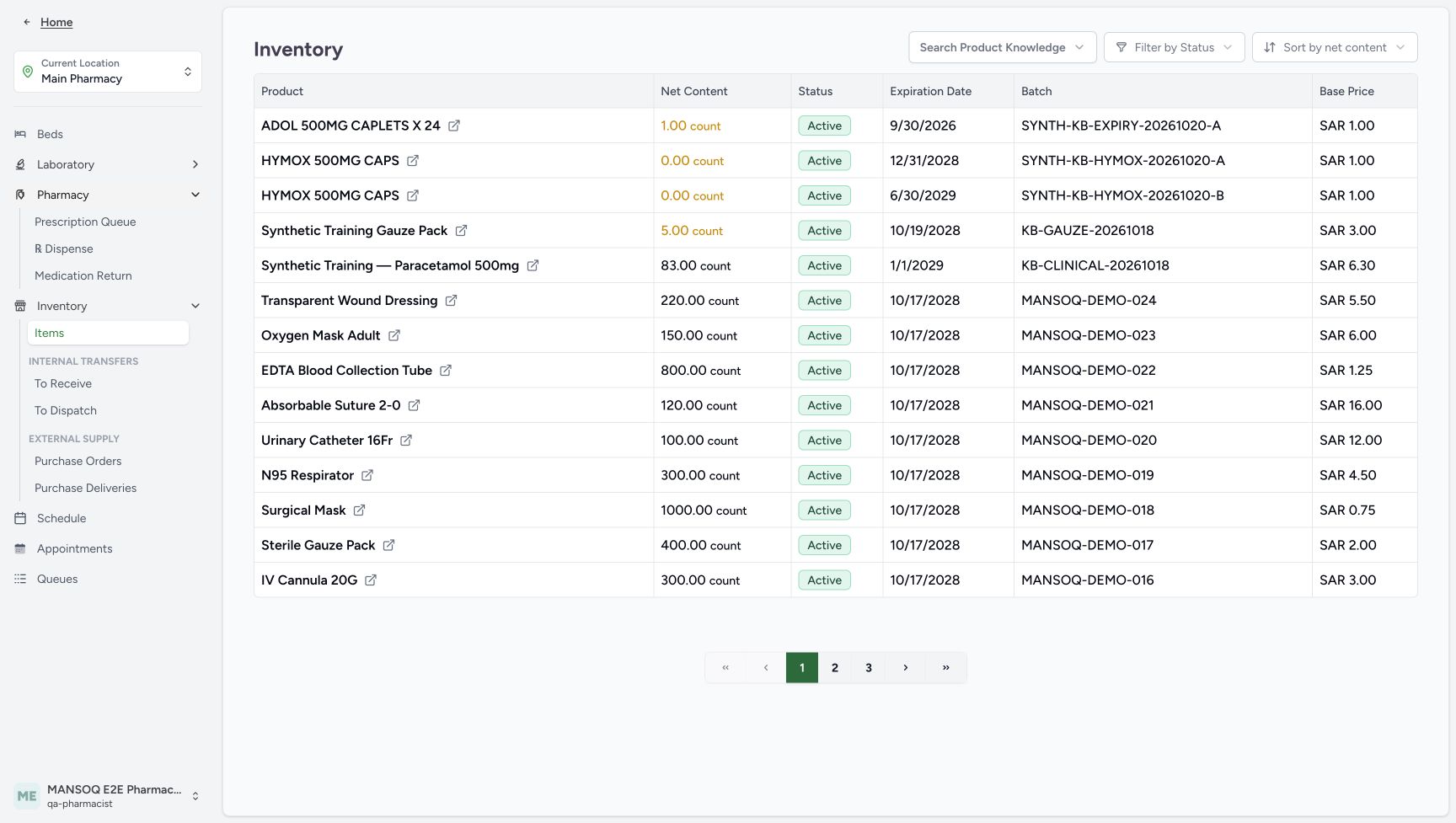Go to pagination page 3

coord(869,668)
